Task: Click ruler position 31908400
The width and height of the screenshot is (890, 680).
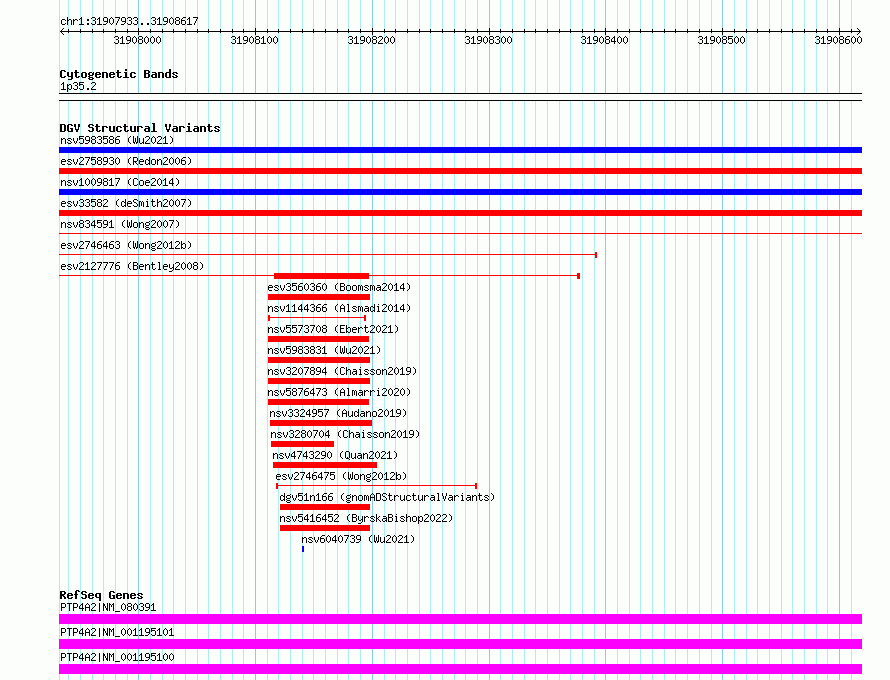Action: [604, 40]
